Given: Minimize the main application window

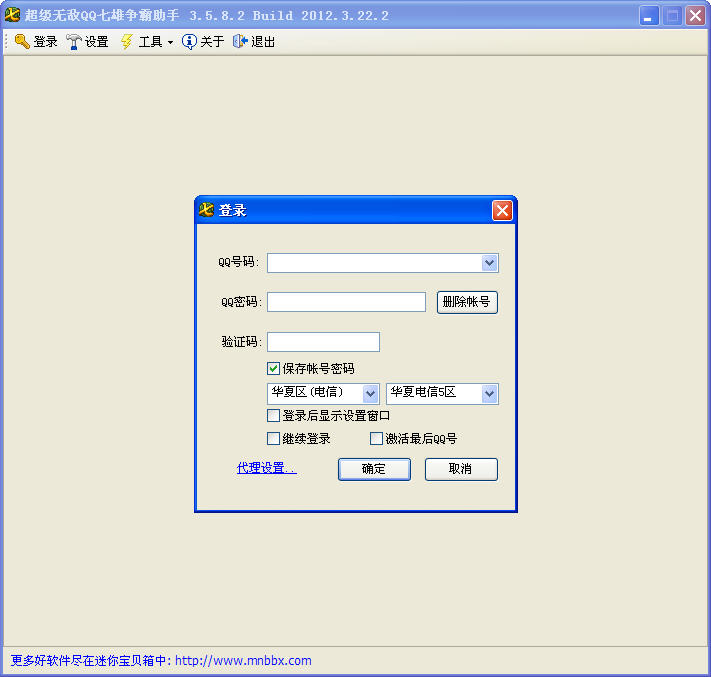Looking at the screenshot, I should pyautogui.click(x=649, y=16).
